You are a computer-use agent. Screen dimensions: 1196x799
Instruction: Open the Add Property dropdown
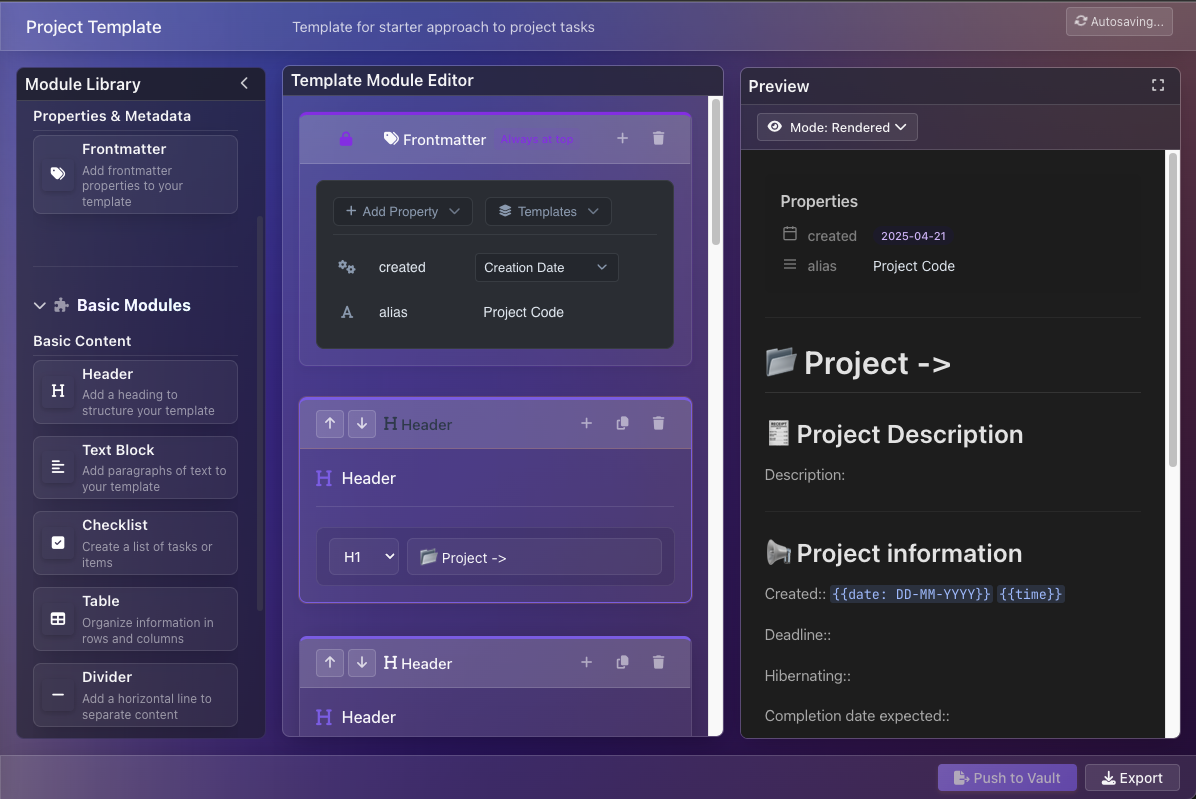point(402,211)
